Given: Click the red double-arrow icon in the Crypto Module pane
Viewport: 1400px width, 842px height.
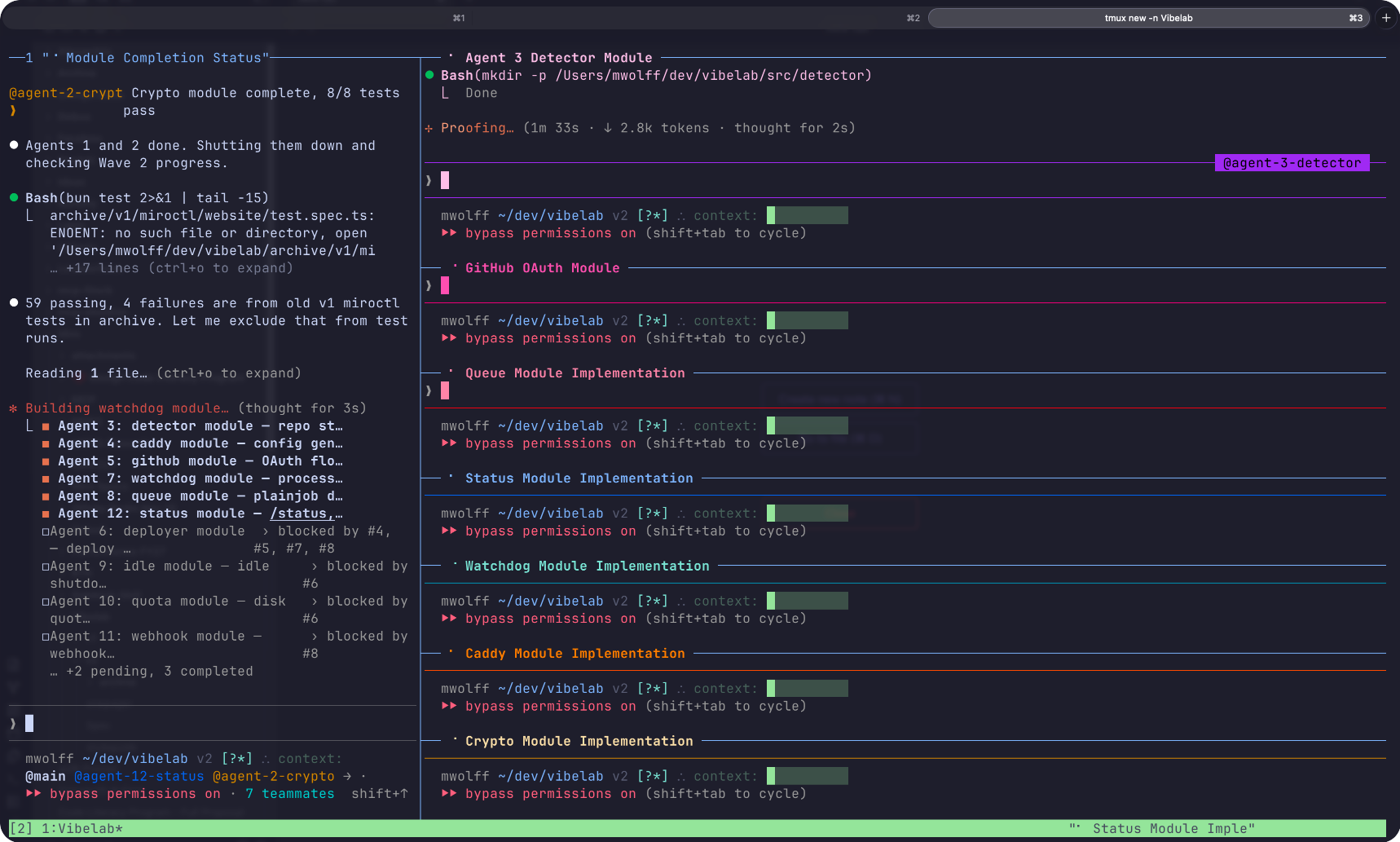Looking at the screenshot, I should pos(448,793).
